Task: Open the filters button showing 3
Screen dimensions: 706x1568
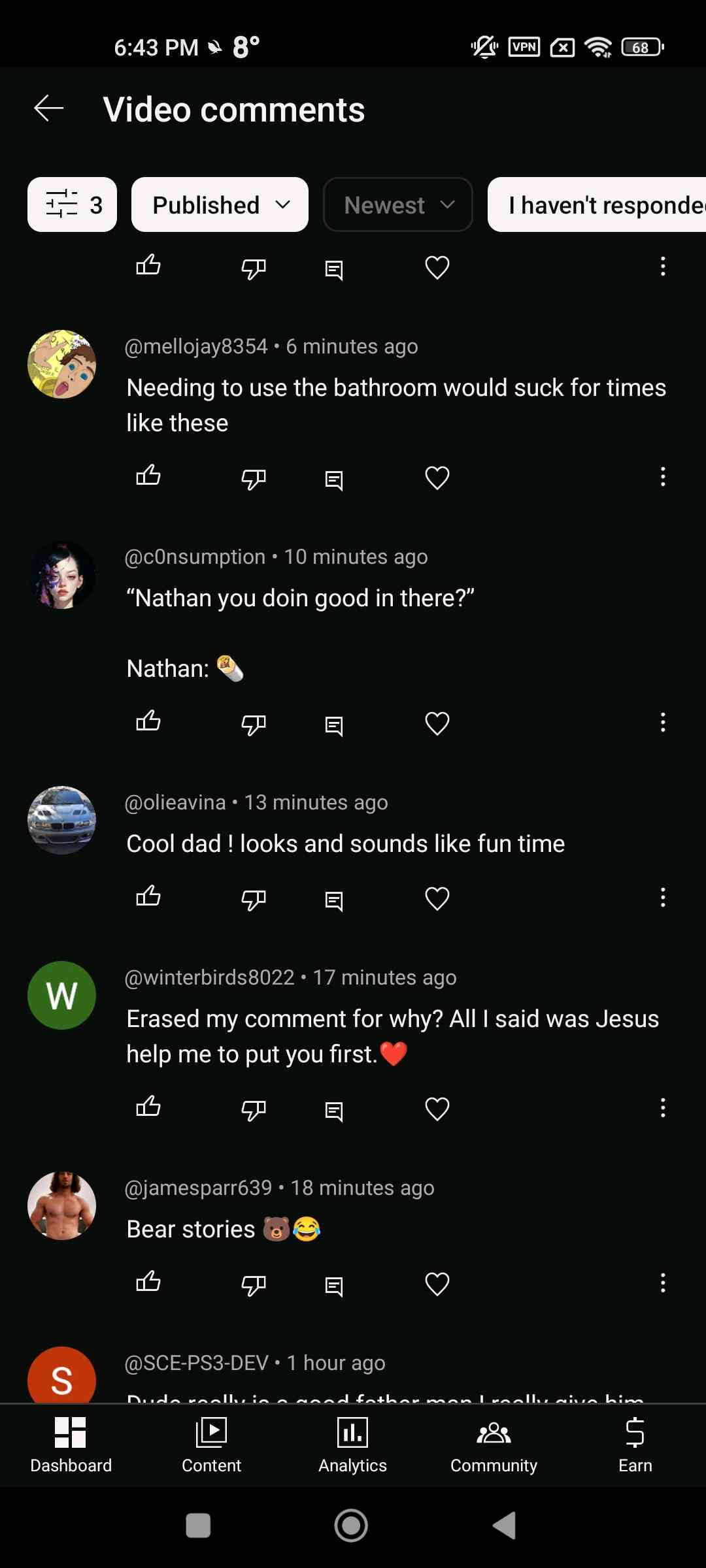Action: pos(72,204)
